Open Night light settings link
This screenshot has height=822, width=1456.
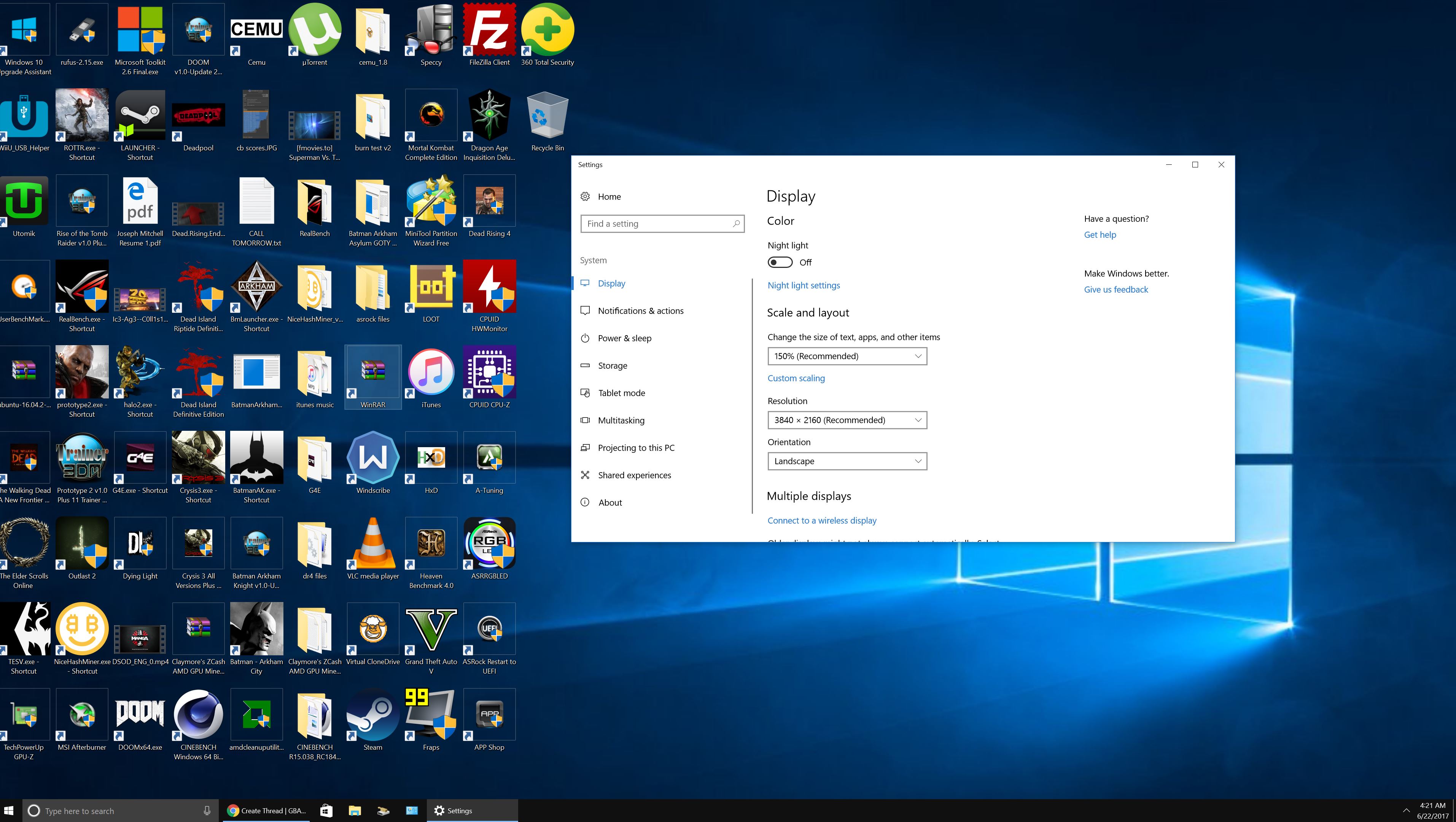803,285
